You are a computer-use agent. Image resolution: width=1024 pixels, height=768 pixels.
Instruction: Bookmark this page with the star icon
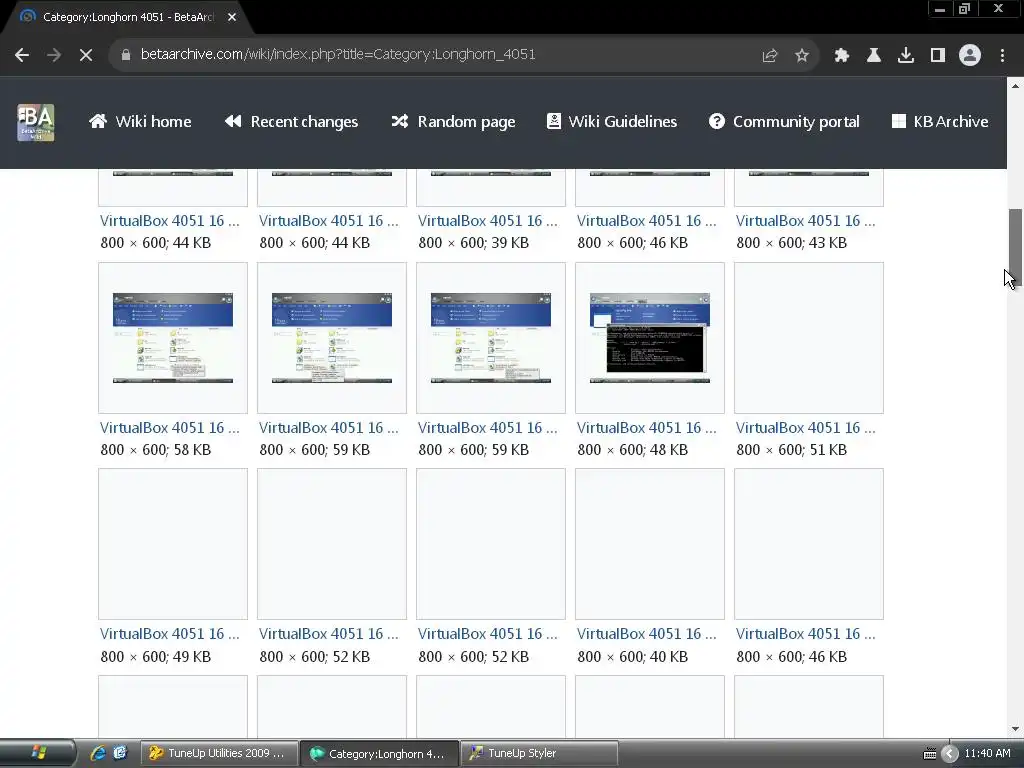point(802,56)
